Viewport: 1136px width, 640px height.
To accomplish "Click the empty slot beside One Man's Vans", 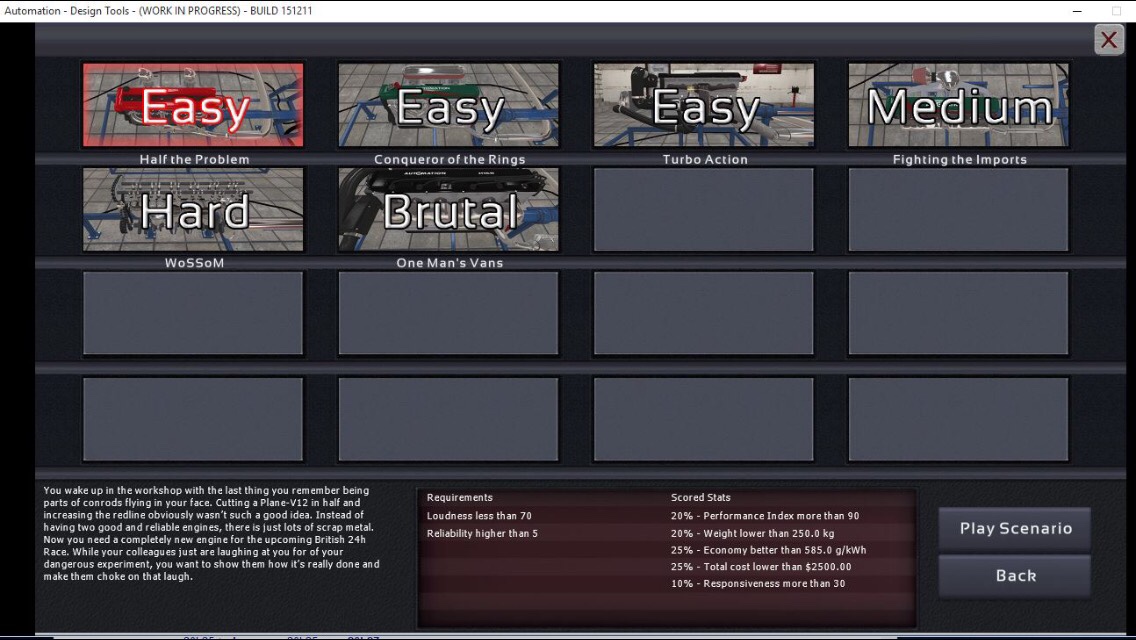I will pyautogui.click(x=703, y=209).
